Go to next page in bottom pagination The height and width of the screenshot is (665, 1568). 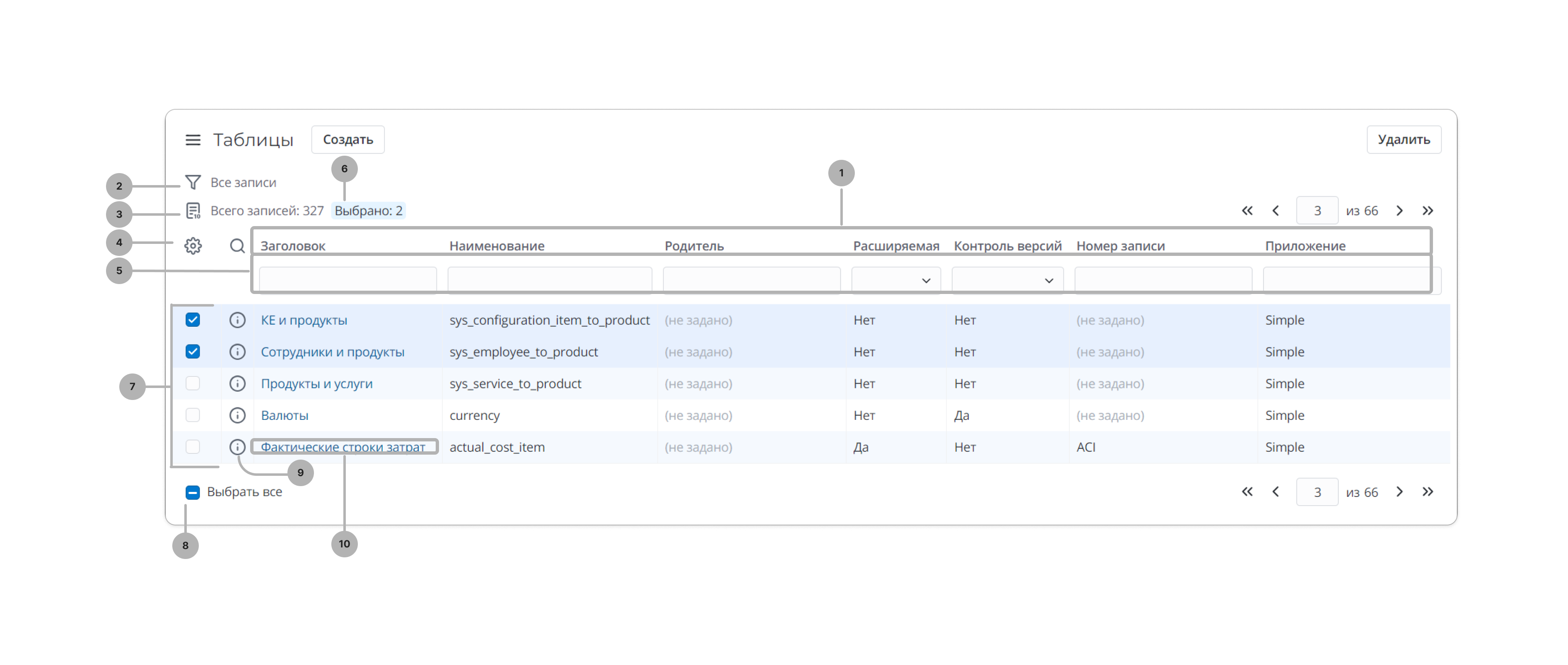(x=1399, y=492)
